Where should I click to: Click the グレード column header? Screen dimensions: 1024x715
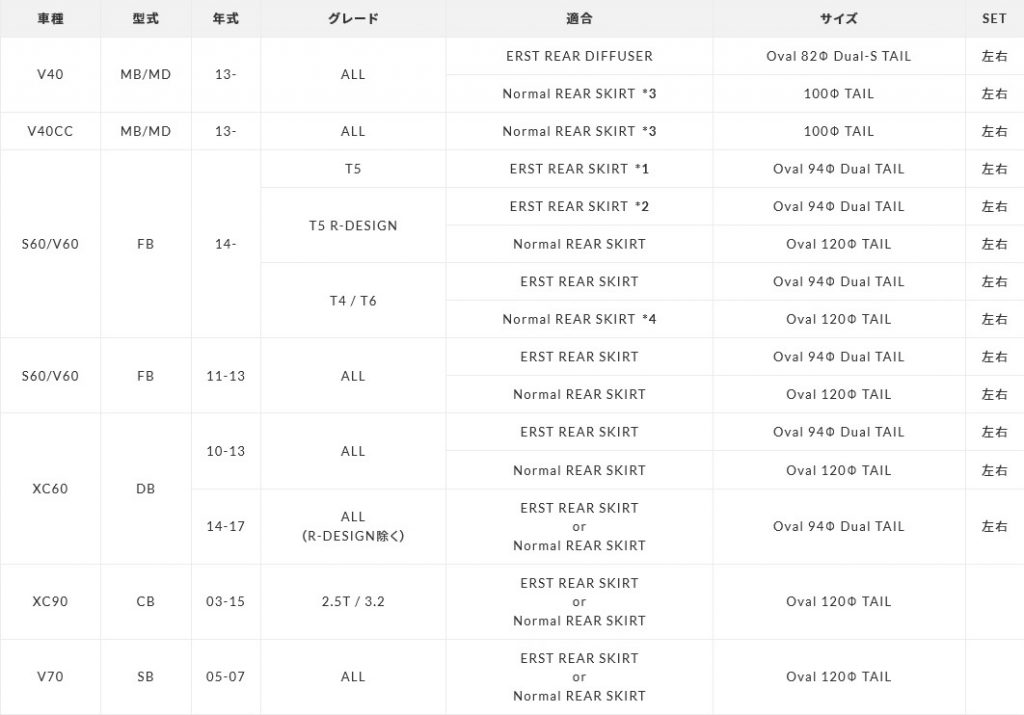pyautogui.click(x=353, y=19)
